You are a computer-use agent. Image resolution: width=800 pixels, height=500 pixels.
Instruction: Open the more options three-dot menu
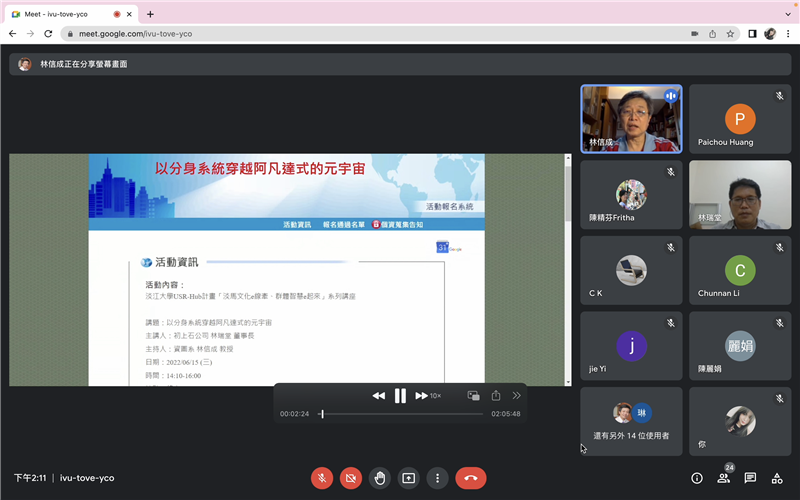click(436, 478)
